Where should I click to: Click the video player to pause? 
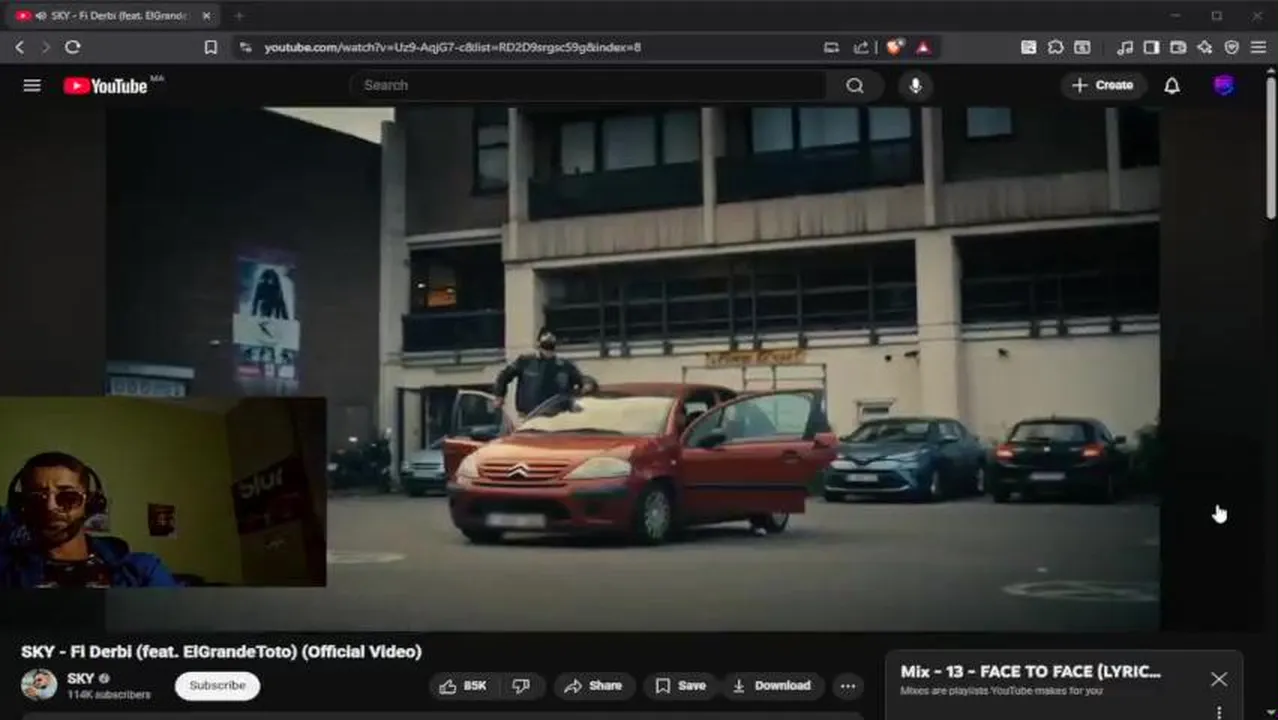(632, 368)
